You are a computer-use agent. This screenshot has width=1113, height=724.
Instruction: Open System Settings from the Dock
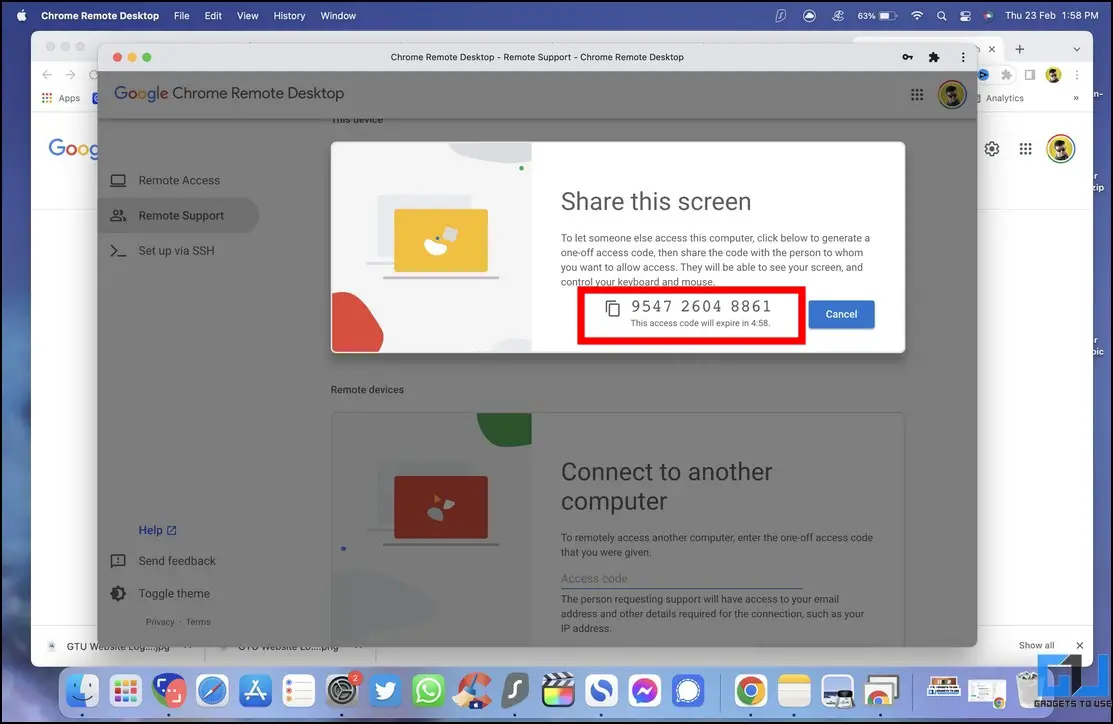(342, 691)
